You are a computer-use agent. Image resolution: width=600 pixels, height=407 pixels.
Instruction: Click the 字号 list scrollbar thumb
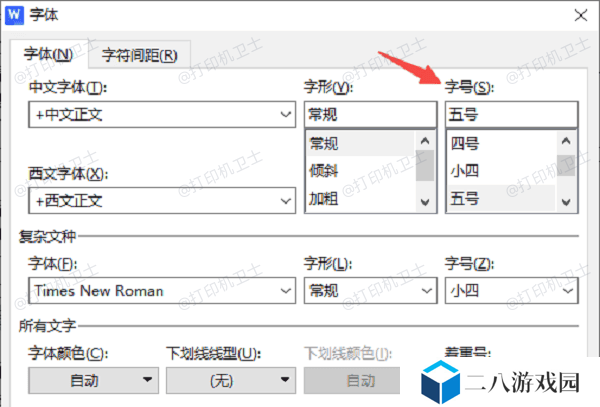click(x=566, y=165)
